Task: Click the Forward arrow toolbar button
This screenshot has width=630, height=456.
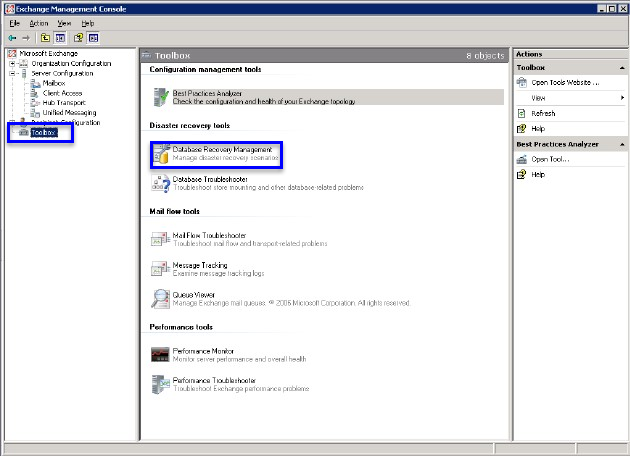Action: pyautogui.click(x=26, y=38)
